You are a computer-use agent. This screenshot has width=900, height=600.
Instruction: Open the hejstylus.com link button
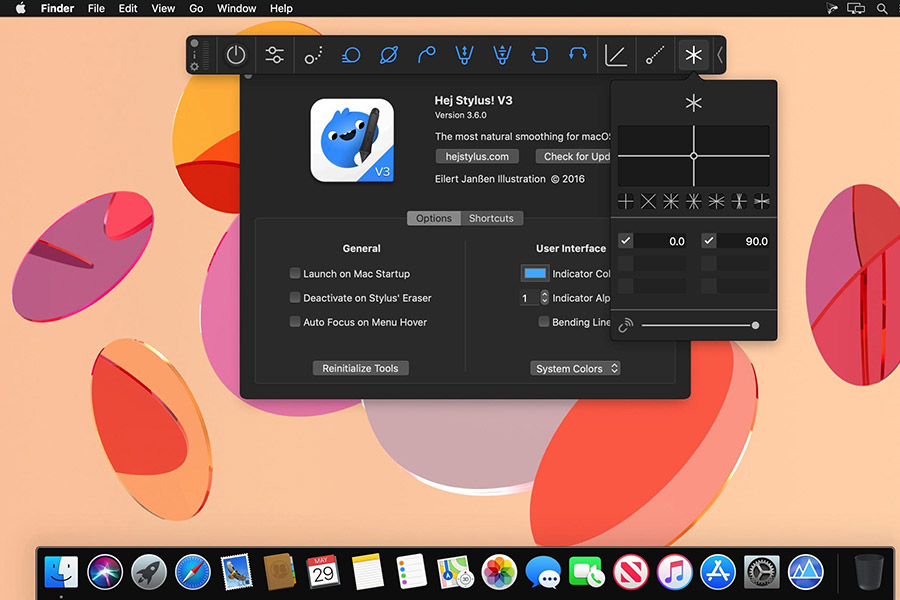click(477, 156)
